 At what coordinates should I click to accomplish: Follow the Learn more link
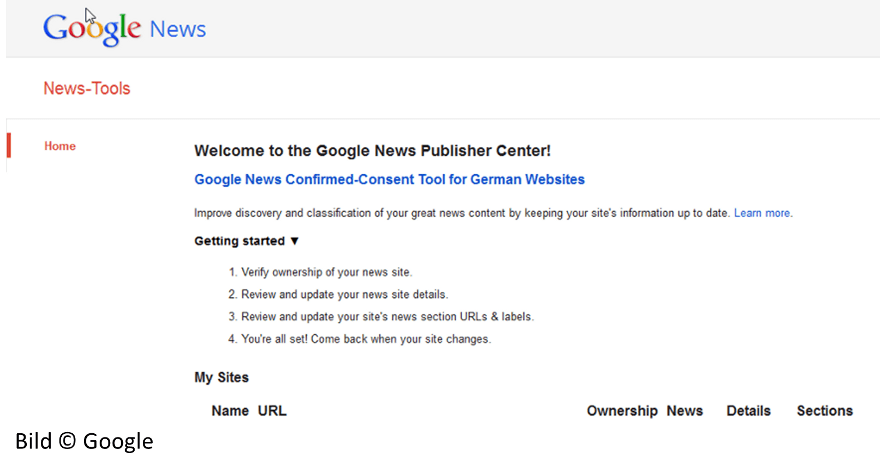tap(762, 213)
